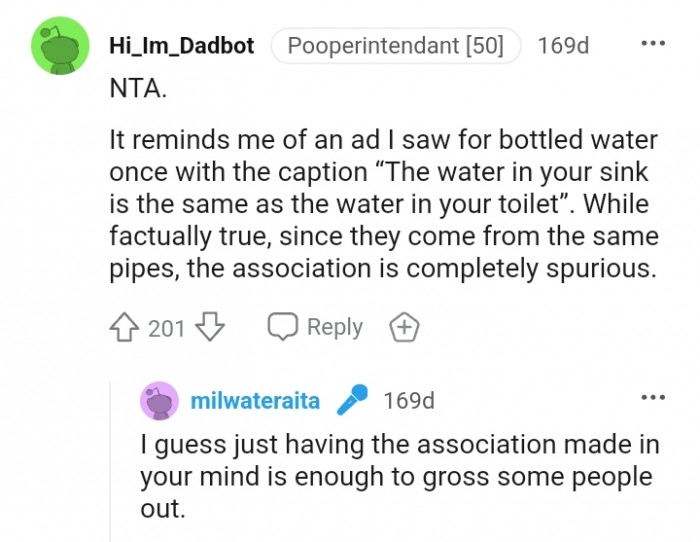
Task: Open the three-dot menu on milwateraita's reply
Action: [x=652, y=399]
